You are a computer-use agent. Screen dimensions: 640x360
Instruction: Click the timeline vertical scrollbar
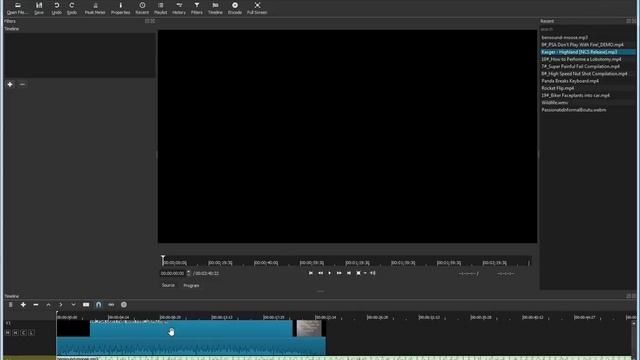tap(633, 338)
